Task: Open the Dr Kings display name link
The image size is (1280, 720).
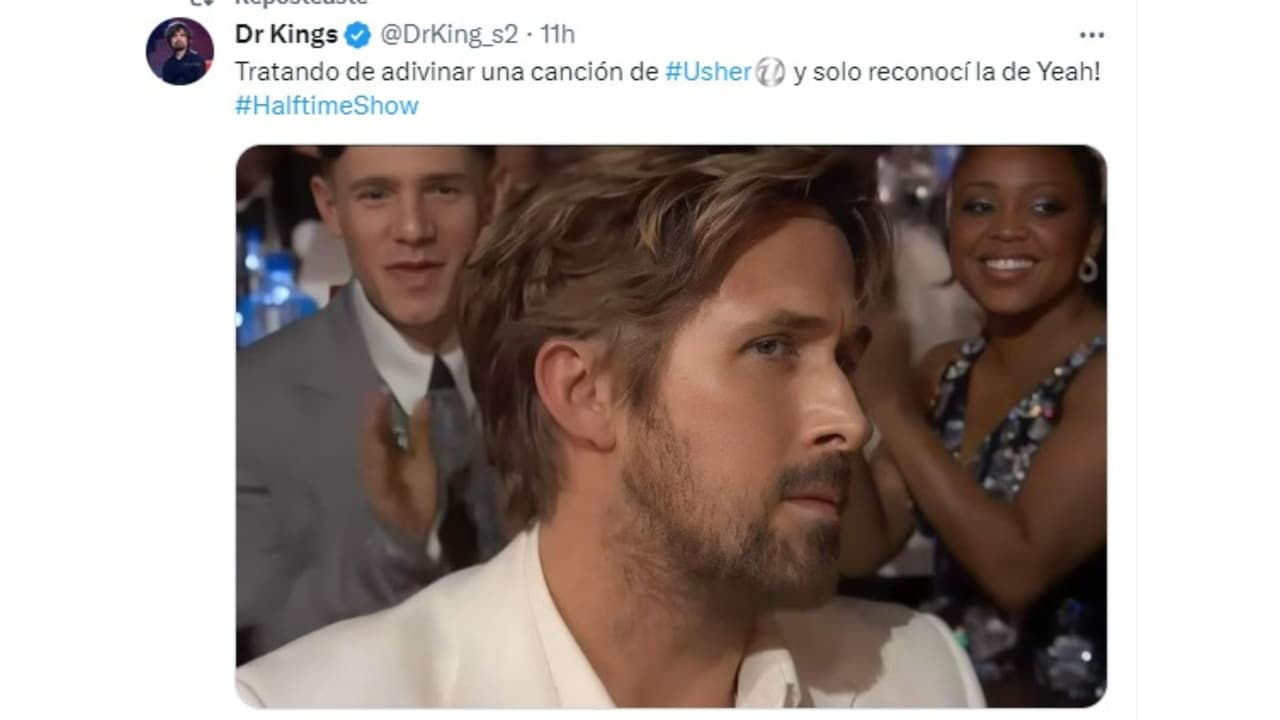Action: (286, 35)
